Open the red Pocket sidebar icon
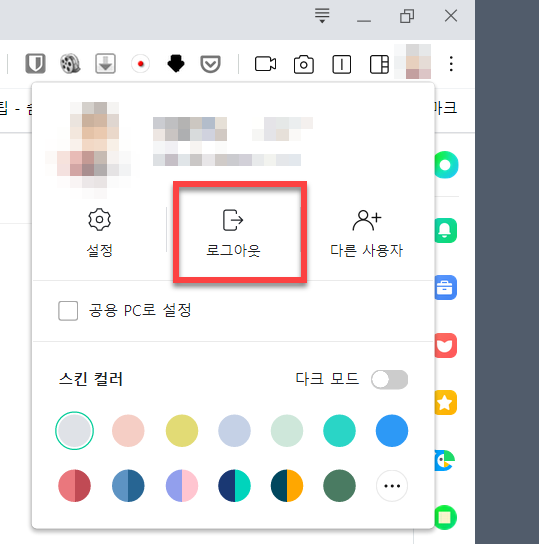This screenshot has width=539, height=544. click(x=446, y=346)
